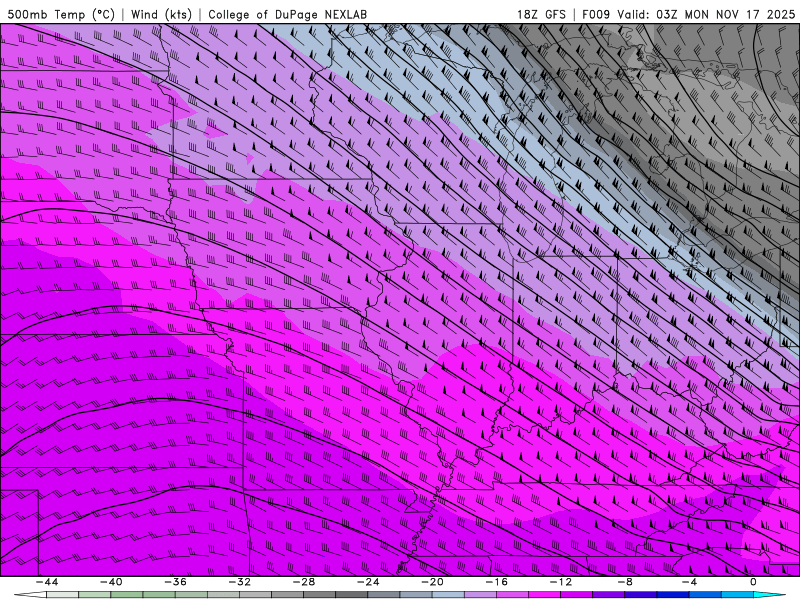
Task: Click the -24 colorbar label
Action: 368,582
